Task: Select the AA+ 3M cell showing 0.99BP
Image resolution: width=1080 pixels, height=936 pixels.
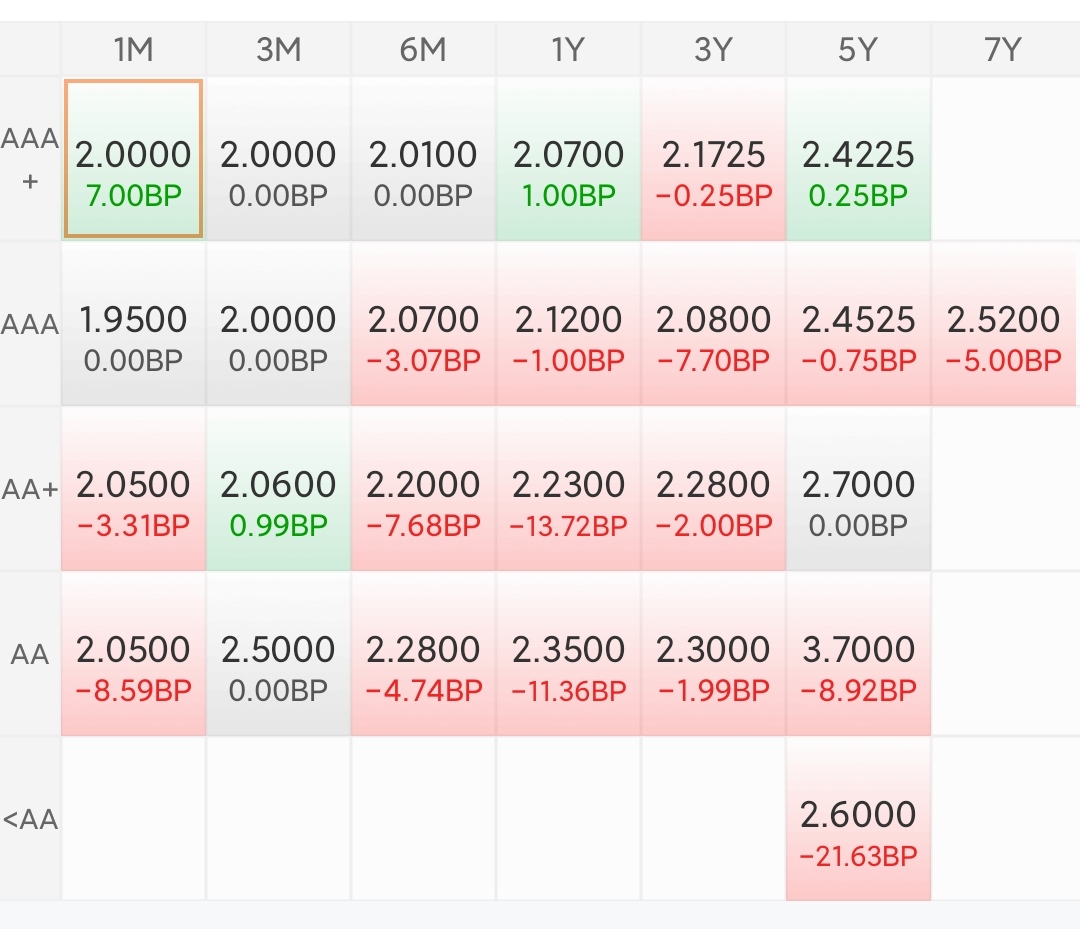Action: (x=278, y=489)
